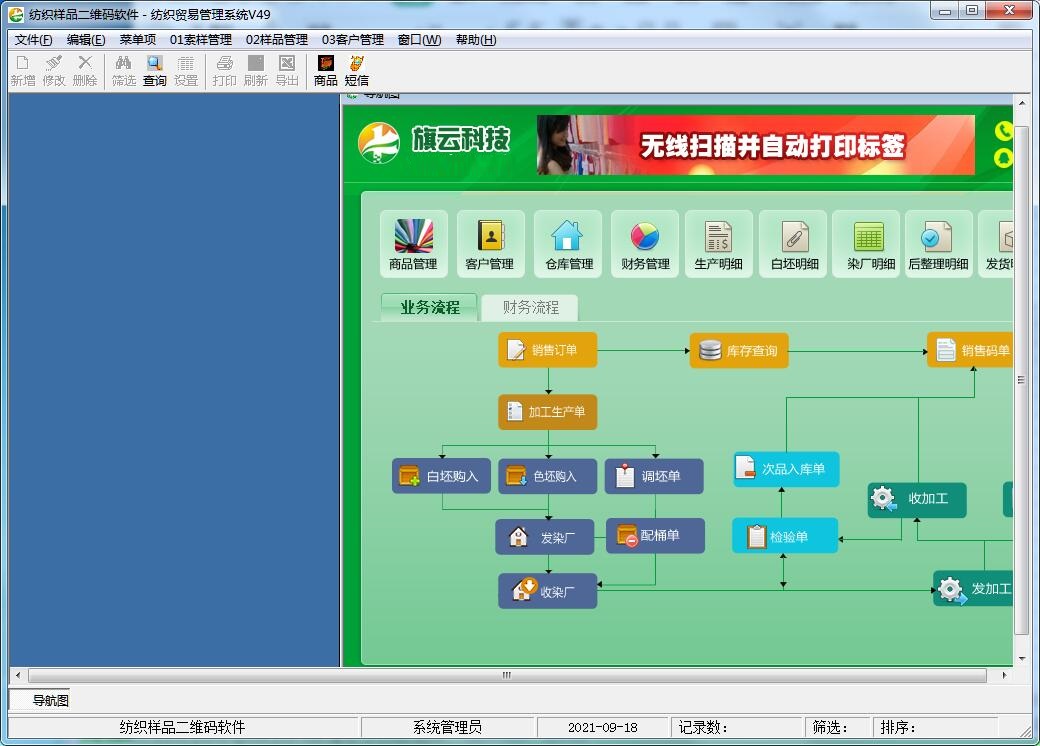Open the 01索样管理 menu
This screenshot has height=746, width=1040.
pos(201,40)
